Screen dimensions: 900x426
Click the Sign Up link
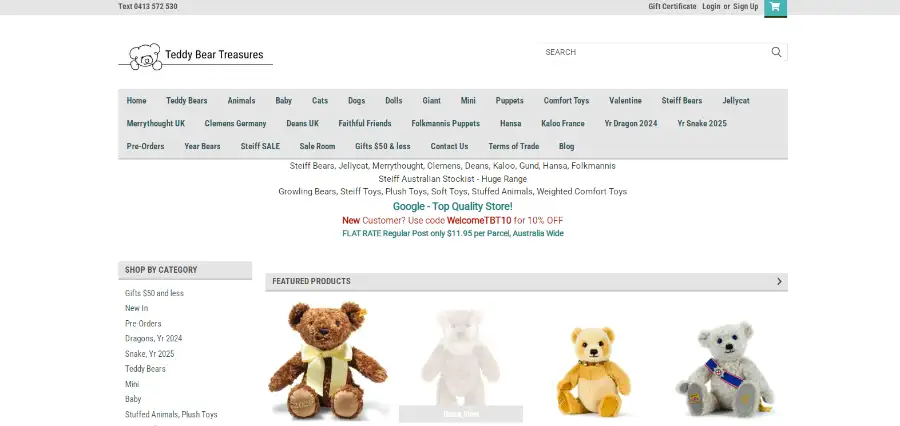coord(746,6)
